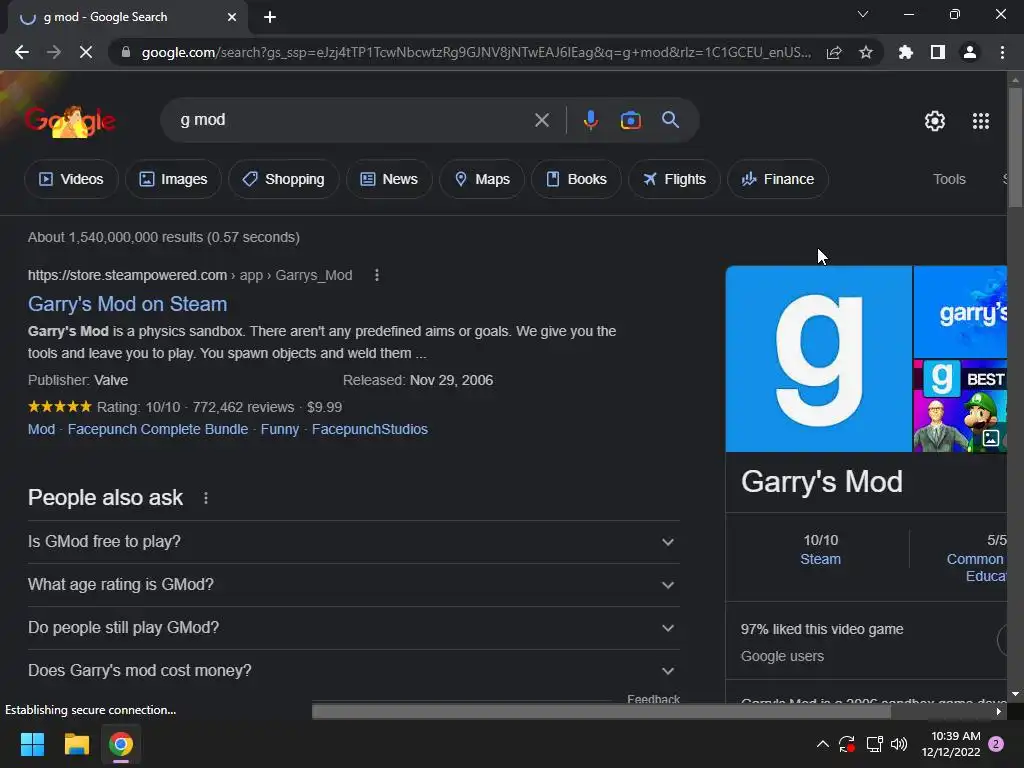Open the Mod sitelink
This screenshot has height=768, width=1024.
pos(41,429)
